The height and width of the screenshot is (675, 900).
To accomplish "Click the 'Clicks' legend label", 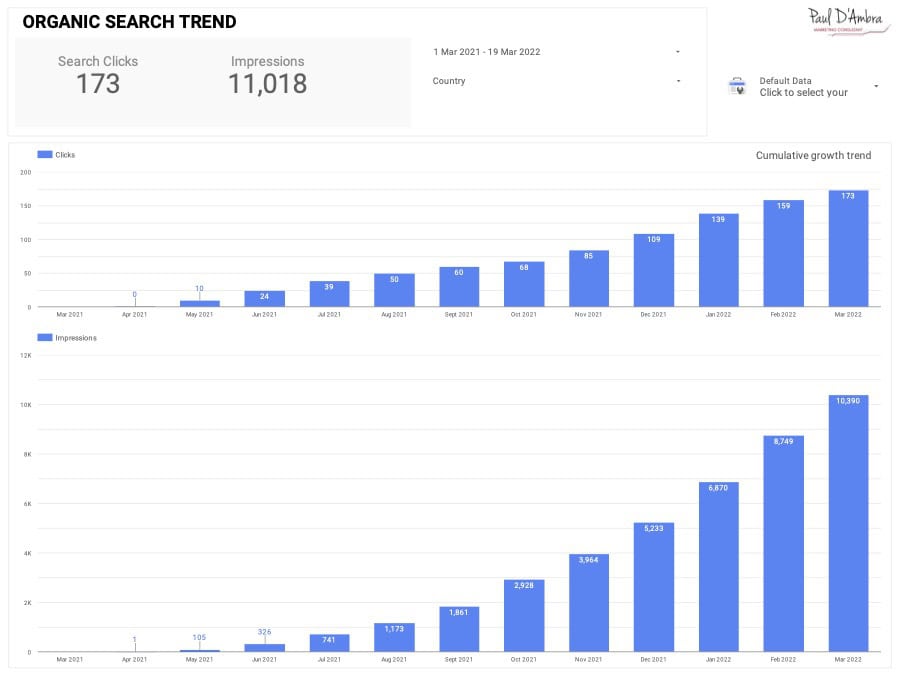I will (65, 155).
